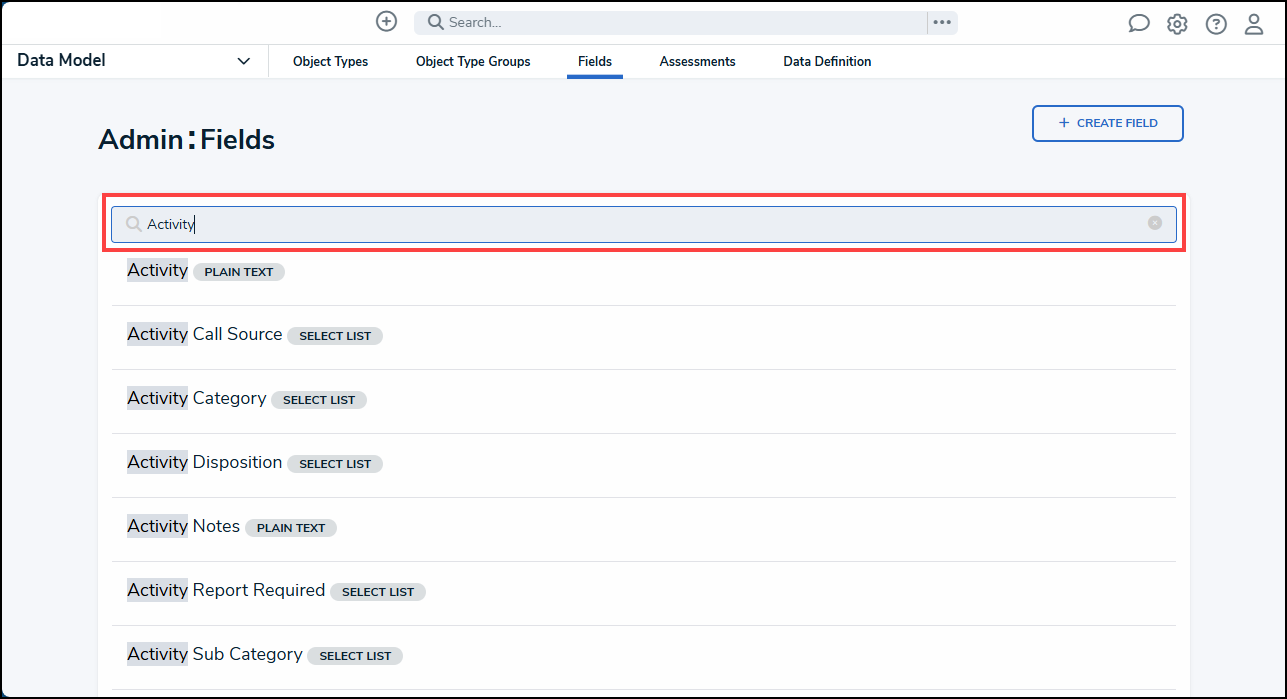The image size is (1287, 699).
Task: Open the help question mark icon
Action: (x=1215, y=24)
